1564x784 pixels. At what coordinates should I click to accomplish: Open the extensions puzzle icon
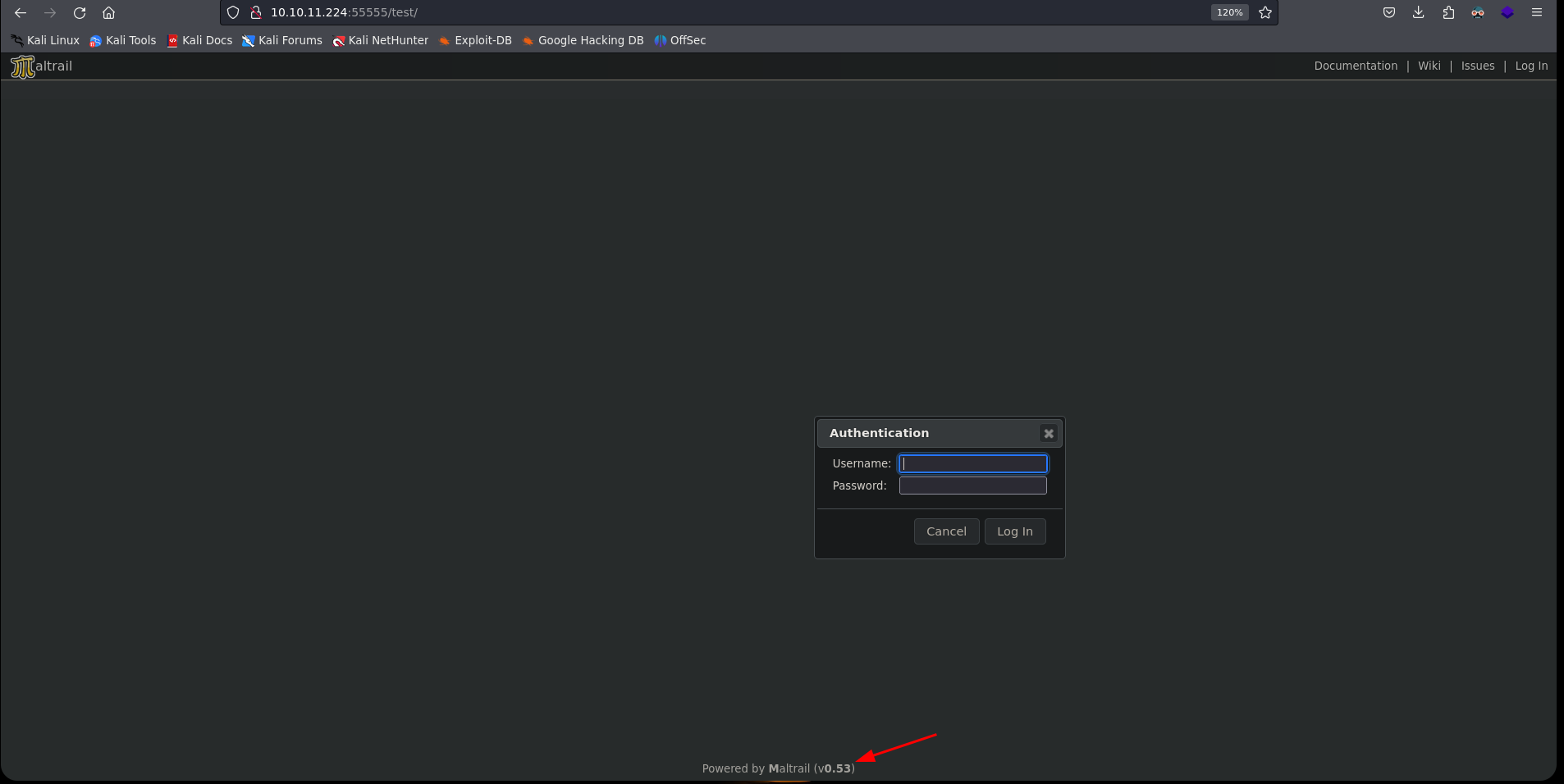(x=1448, y=12)
